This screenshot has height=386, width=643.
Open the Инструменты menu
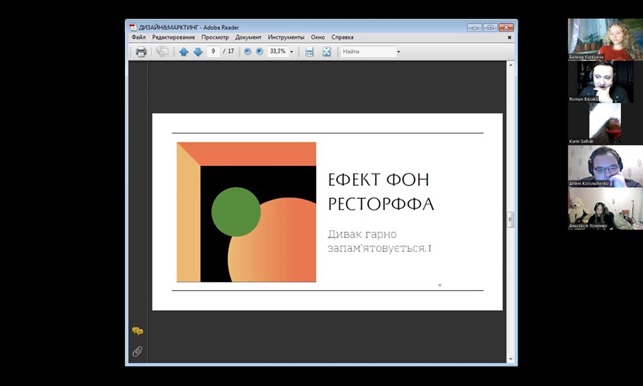286,37
